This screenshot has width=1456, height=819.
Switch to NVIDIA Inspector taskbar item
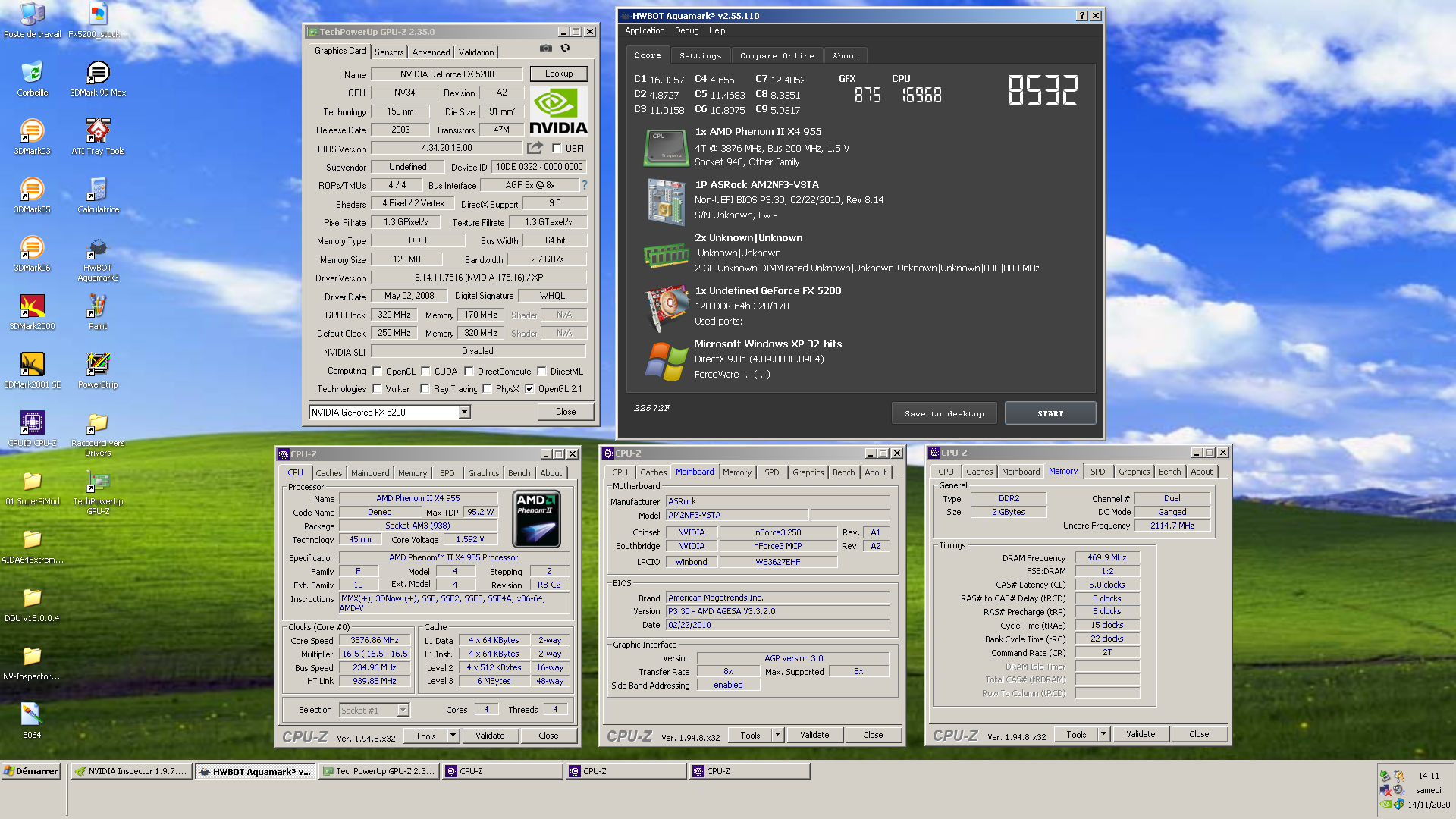pos(133,771)
